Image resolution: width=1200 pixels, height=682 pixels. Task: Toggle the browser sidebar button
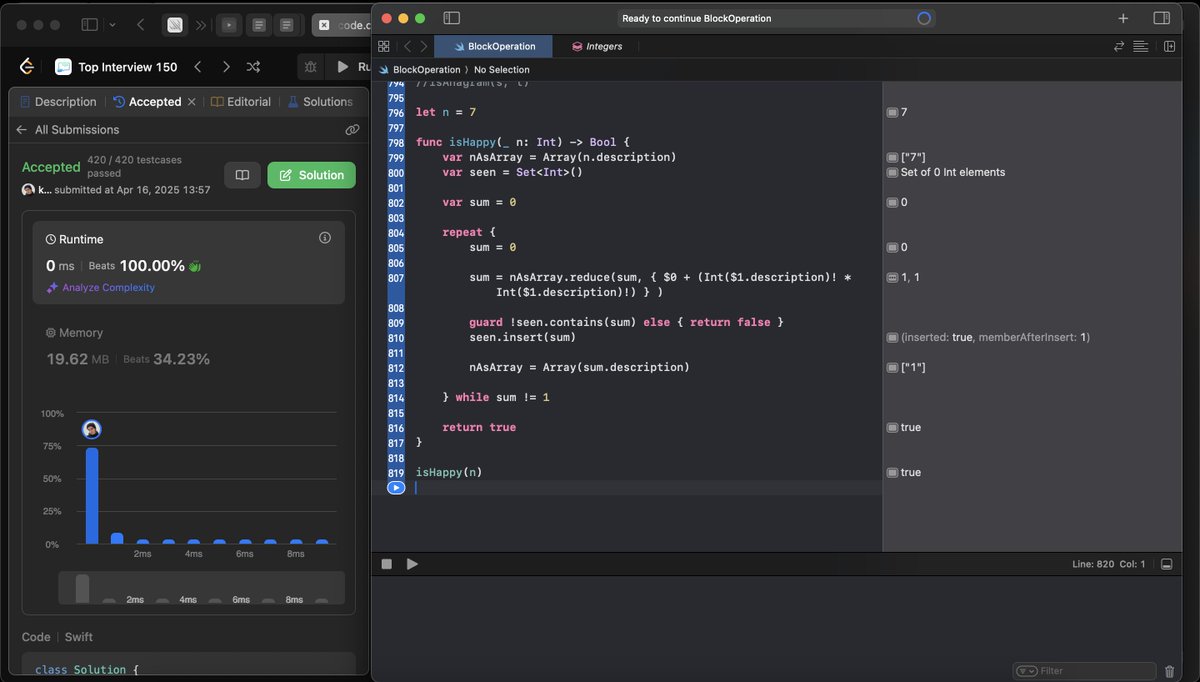[x=90, y=25]
